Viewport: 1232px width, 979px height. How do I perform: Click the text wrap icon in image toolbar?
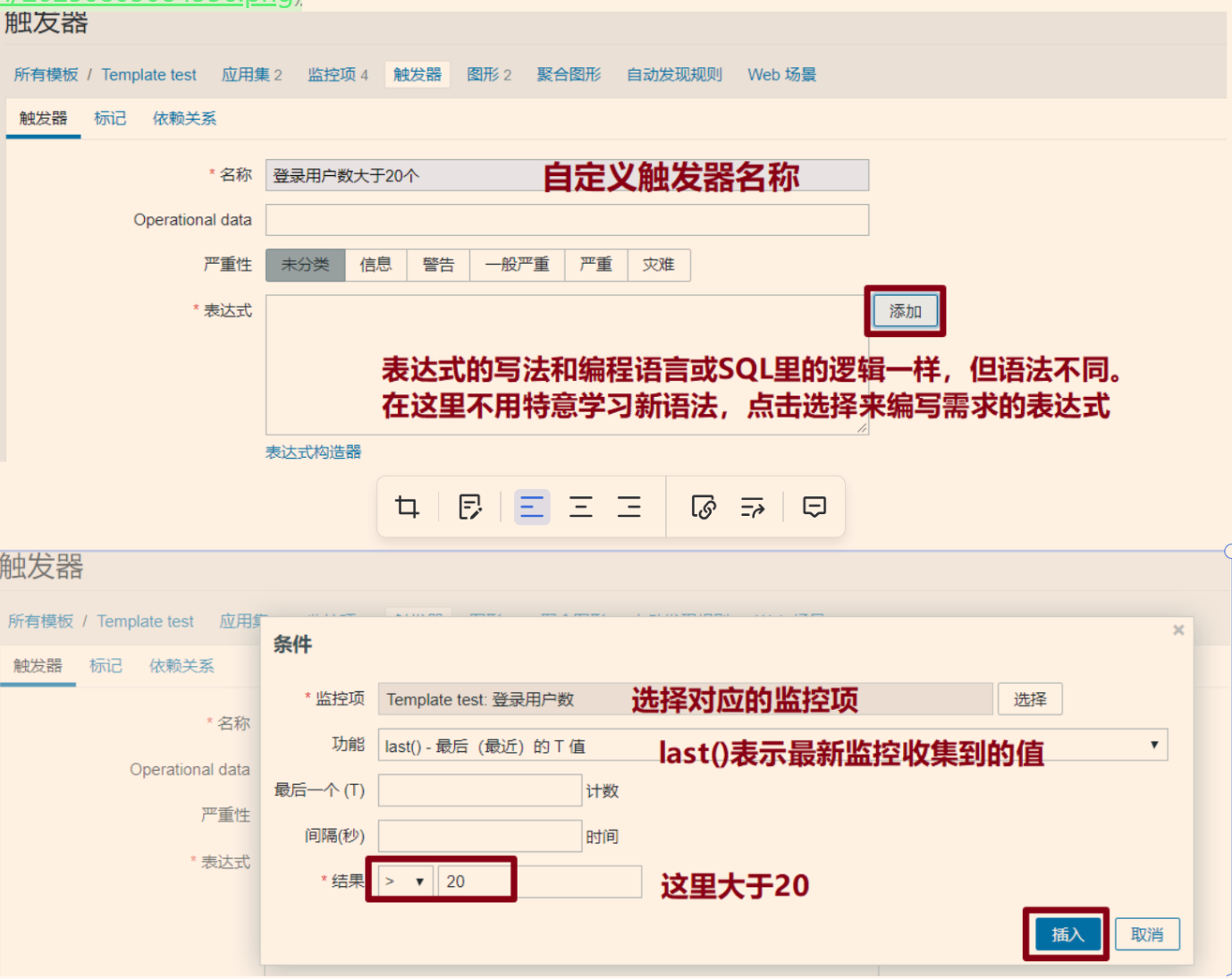(x=753, y=507)
